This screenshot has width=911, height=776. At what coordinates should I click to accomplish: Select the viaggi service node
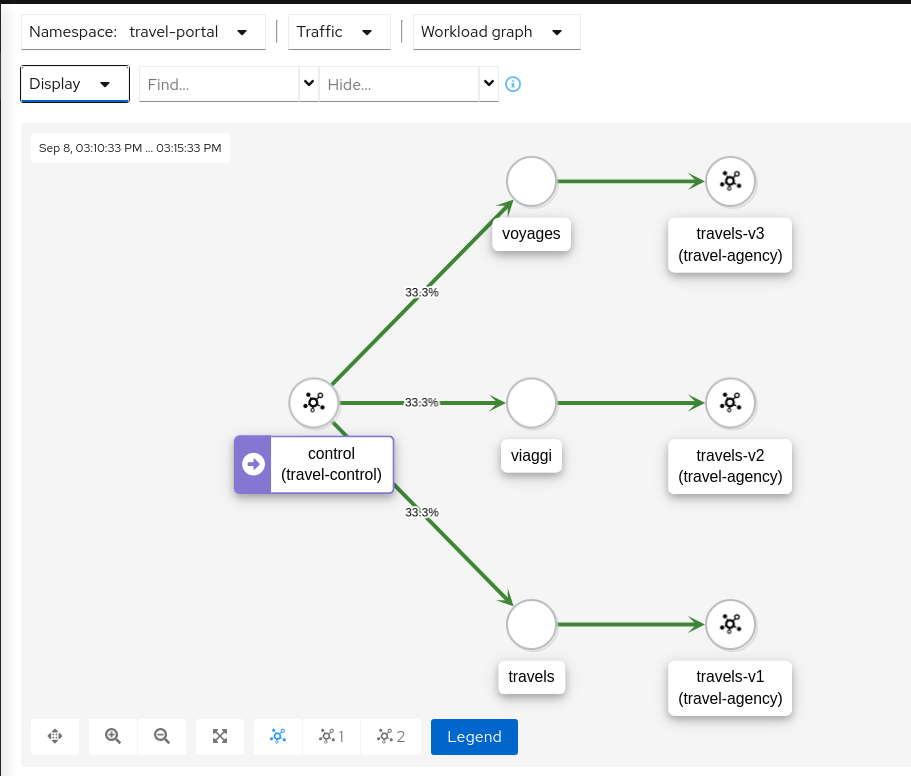click(x=530, y=403)
